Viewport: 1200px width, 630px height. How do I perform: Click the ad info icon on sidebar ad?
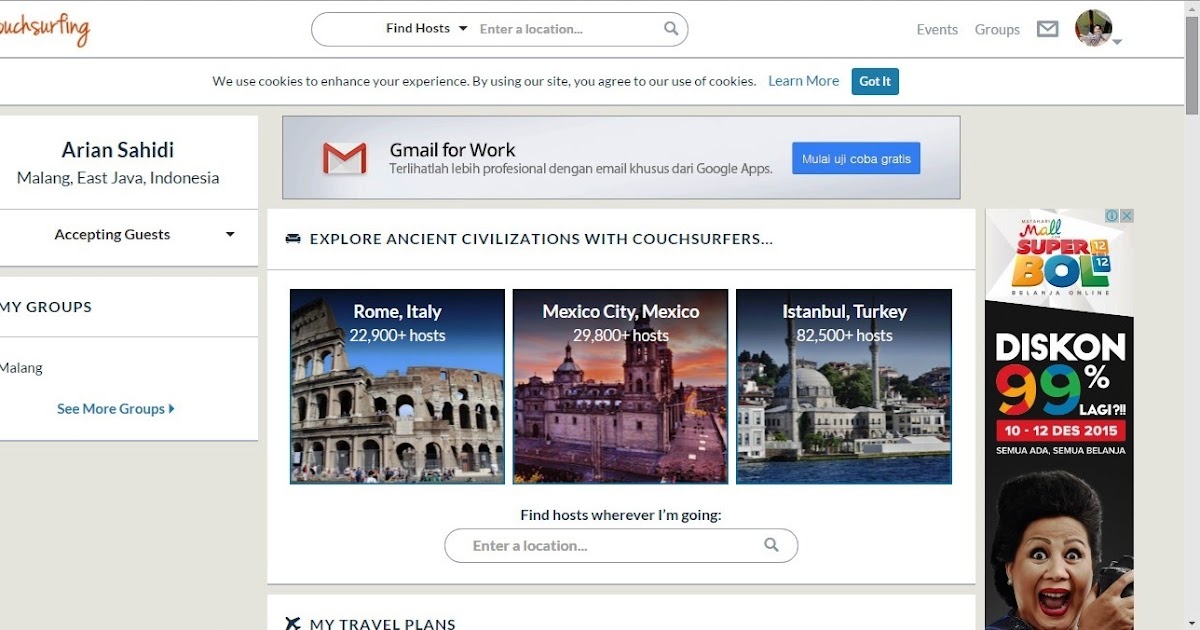tap(1112, 216)
